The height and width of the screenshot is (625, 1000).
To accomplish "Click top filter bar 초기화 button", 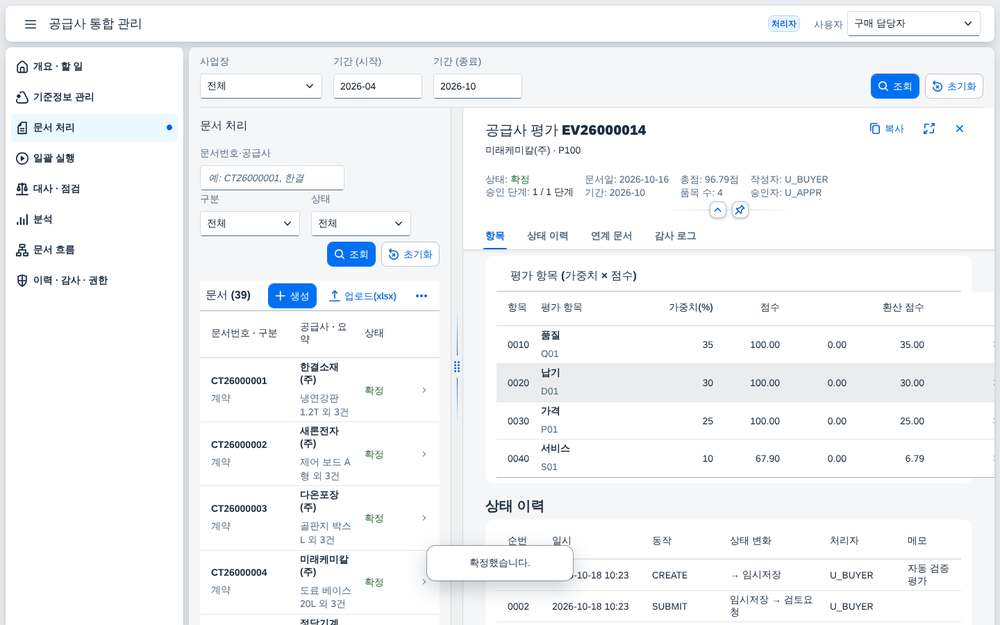I will coord(953,86).
